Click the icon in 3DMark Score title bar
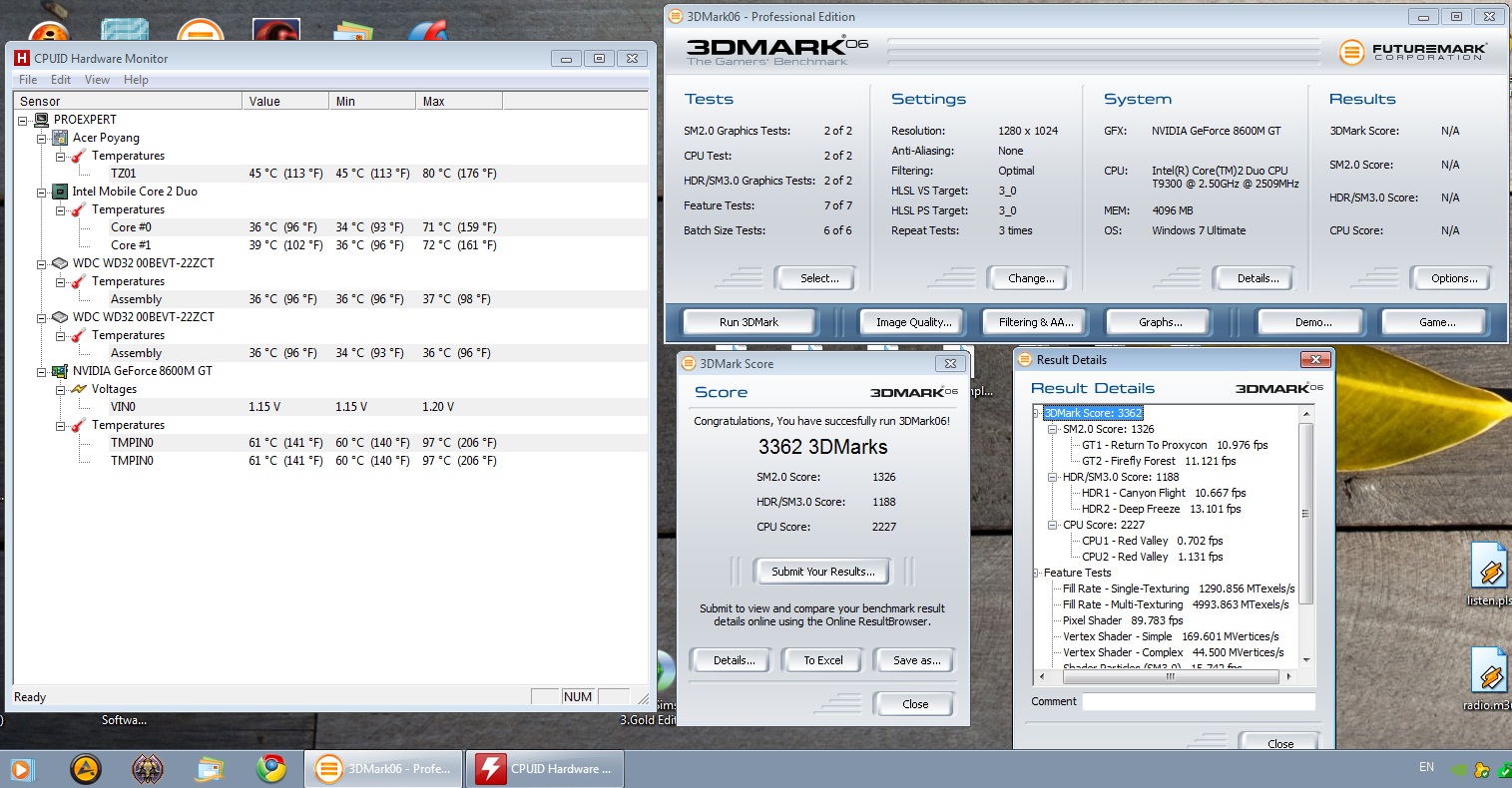The image size is (1512, 788). pos(689,364)
